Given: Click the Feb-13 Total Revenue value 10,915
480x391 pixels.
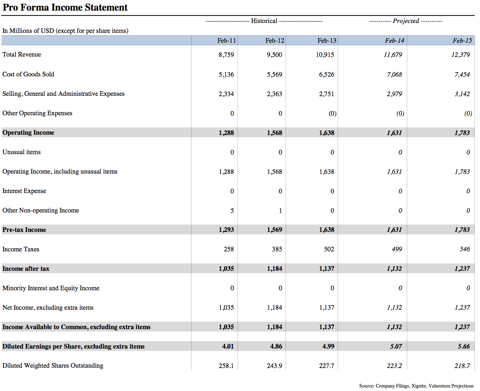Looking at the screenshot, I should click(x=325, y=55).
